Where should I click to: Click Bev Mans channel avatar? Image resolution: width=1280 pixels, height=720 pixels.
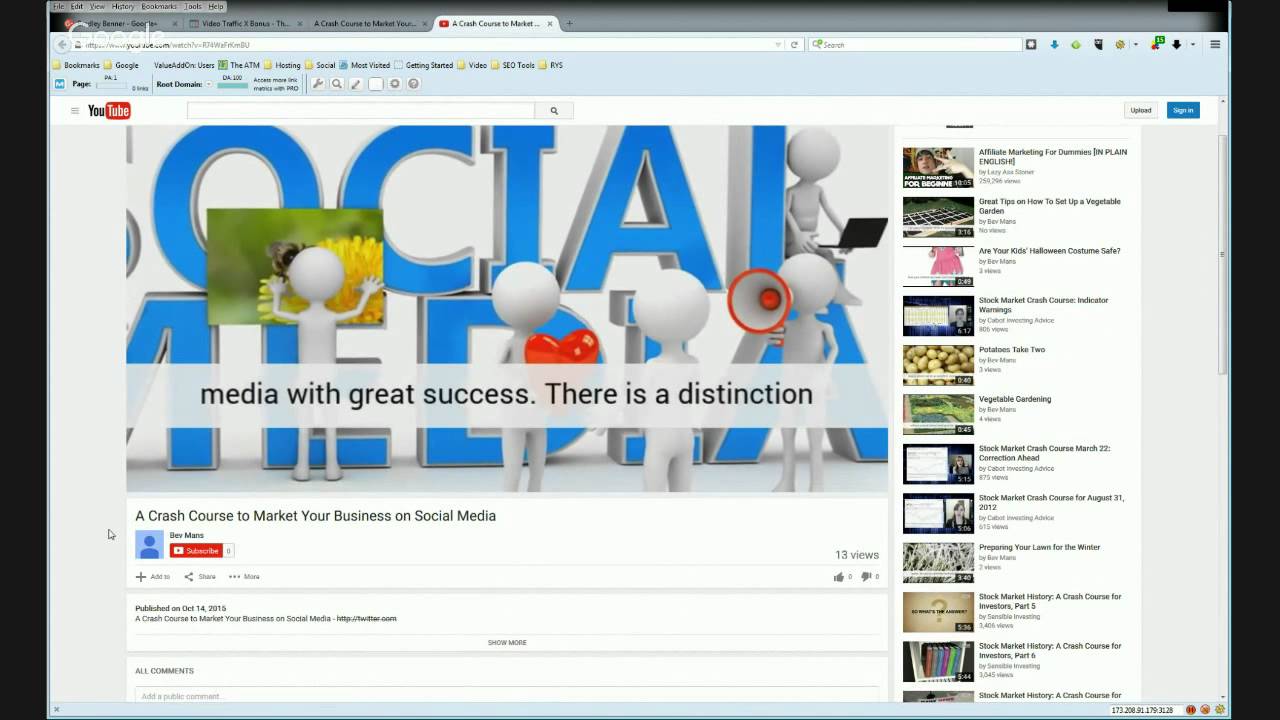tap(149, 544)
